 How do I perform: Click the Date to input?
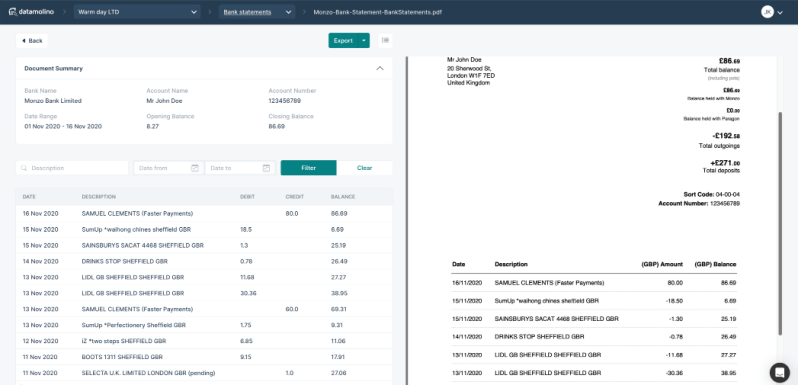pos(240,168)
